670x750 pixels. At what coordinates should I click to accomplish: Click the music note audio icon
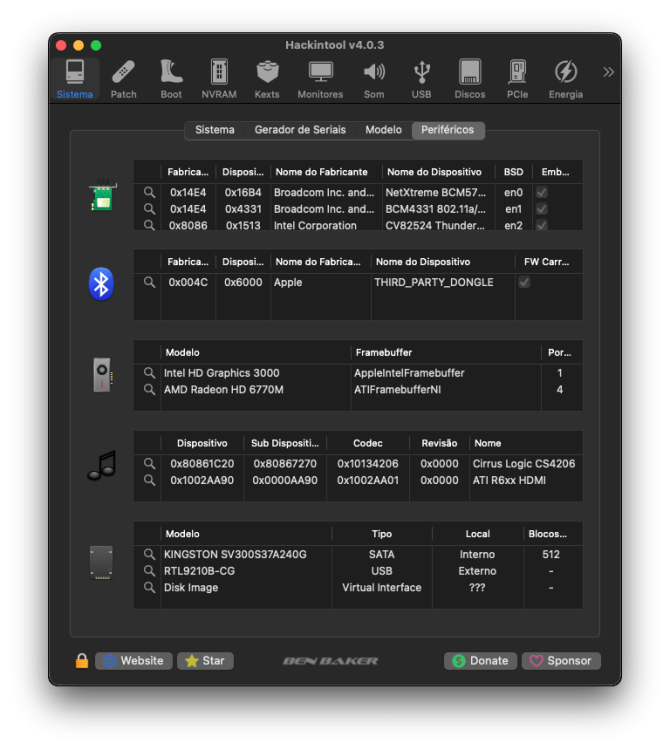click(102, 465)
